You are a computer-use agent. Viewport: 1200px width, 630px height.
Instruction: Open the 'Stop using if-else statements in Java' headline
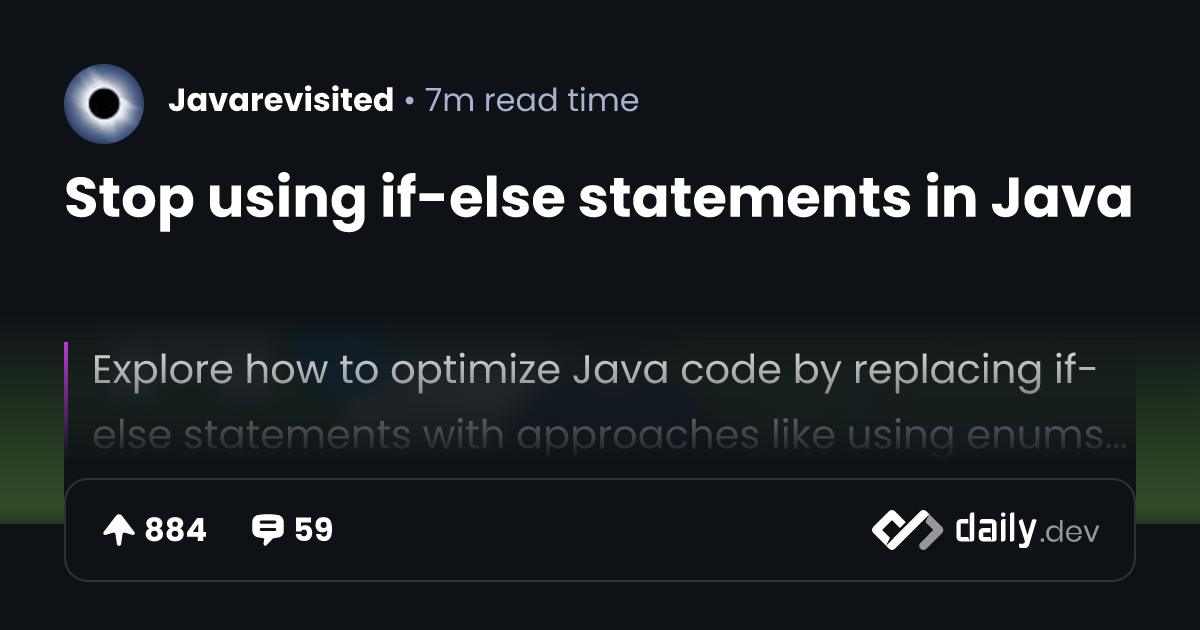[x=598, y=200]
